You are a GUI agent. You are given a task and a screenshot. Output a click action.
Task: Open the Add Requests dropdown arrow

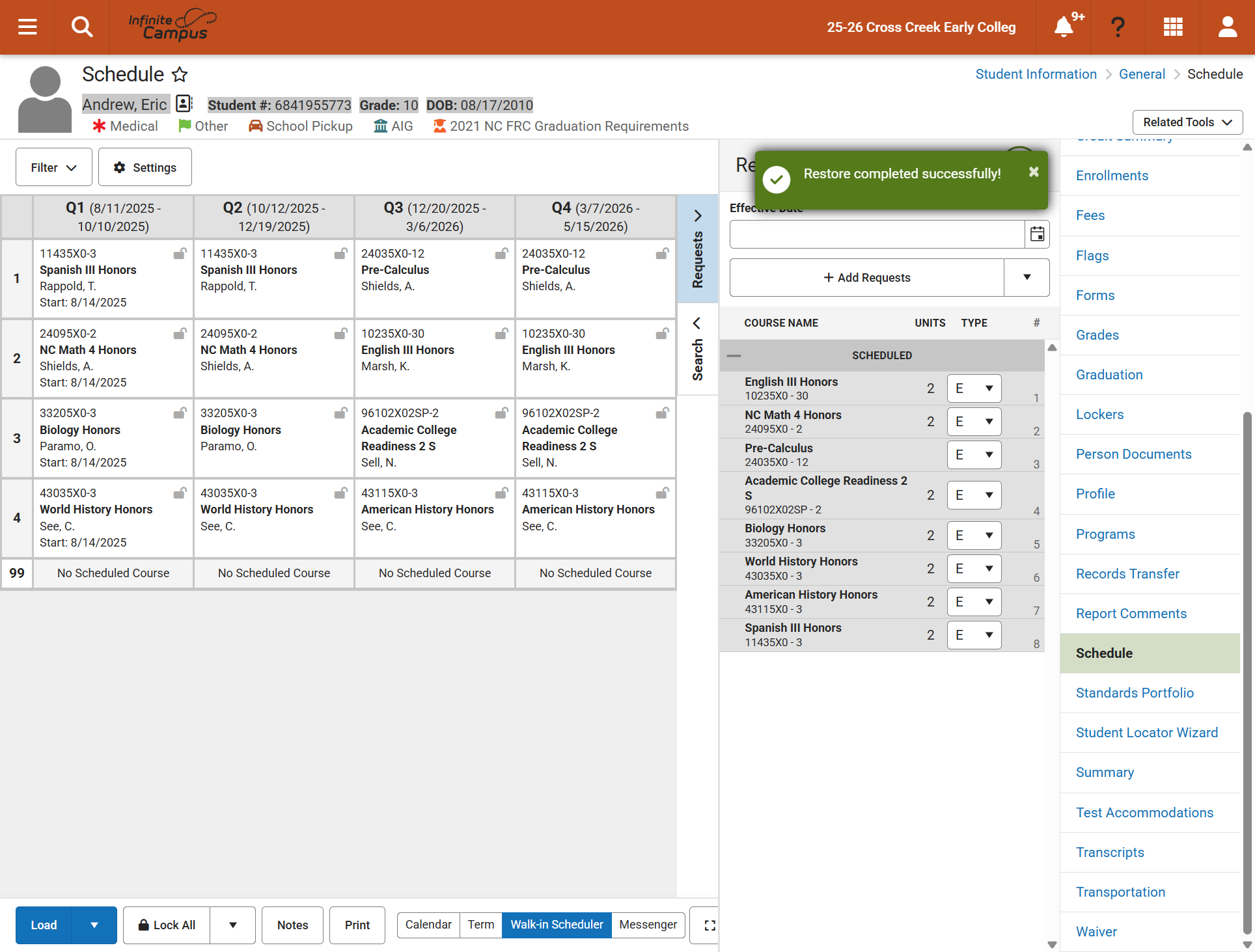pyautogui.click(x=1027, y=277)
